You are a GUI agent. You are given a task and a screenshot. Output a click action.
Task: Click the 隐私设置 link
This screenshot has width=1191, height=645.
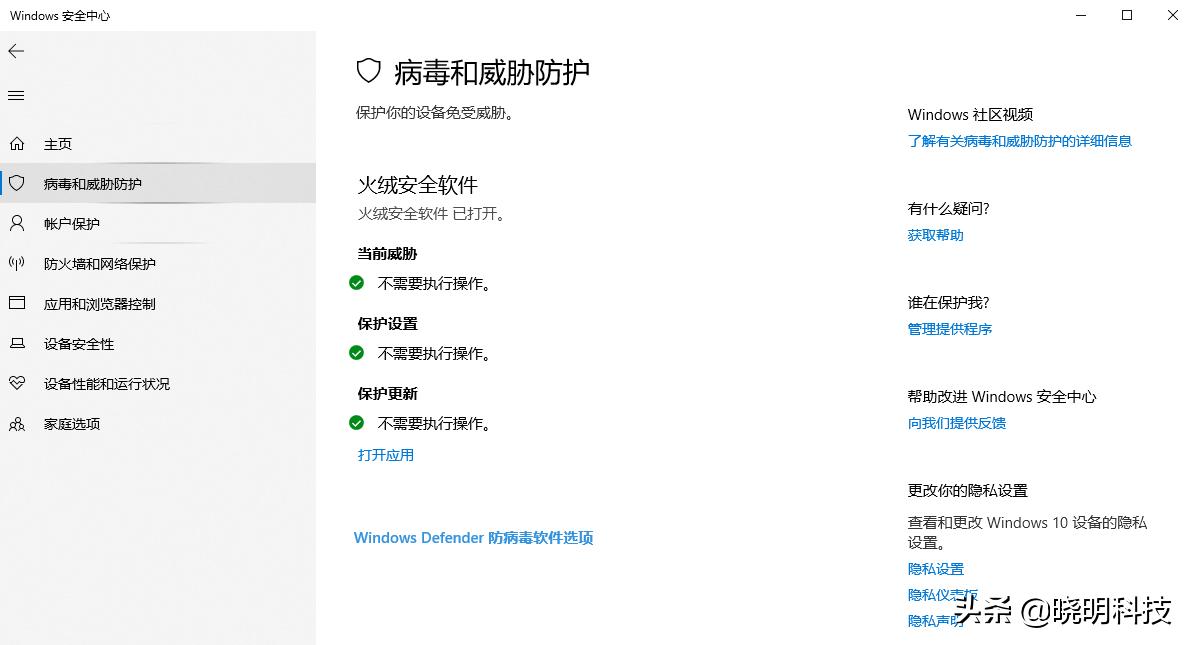click(935, 568)
